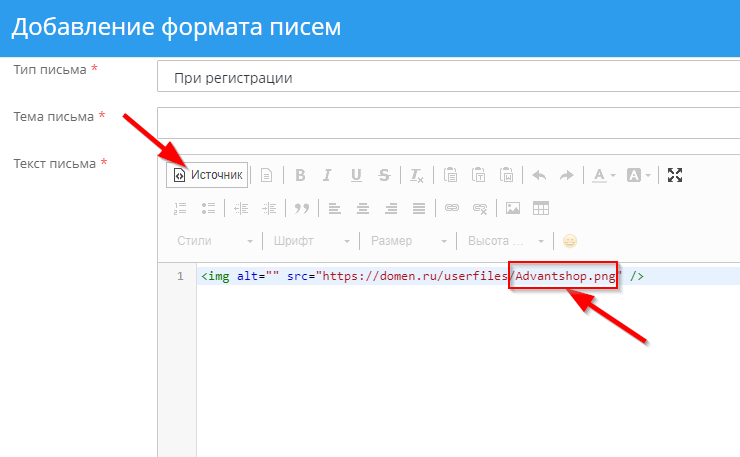Open the text color picker
This screenshot has width=740, height=457.
[x=603, y=175]
